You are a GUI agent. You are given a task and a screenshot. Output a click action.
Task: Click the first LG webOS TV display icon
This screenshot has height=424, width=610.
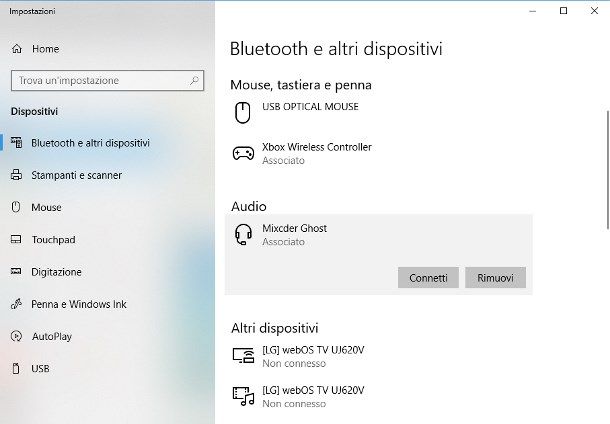point(244,356)
